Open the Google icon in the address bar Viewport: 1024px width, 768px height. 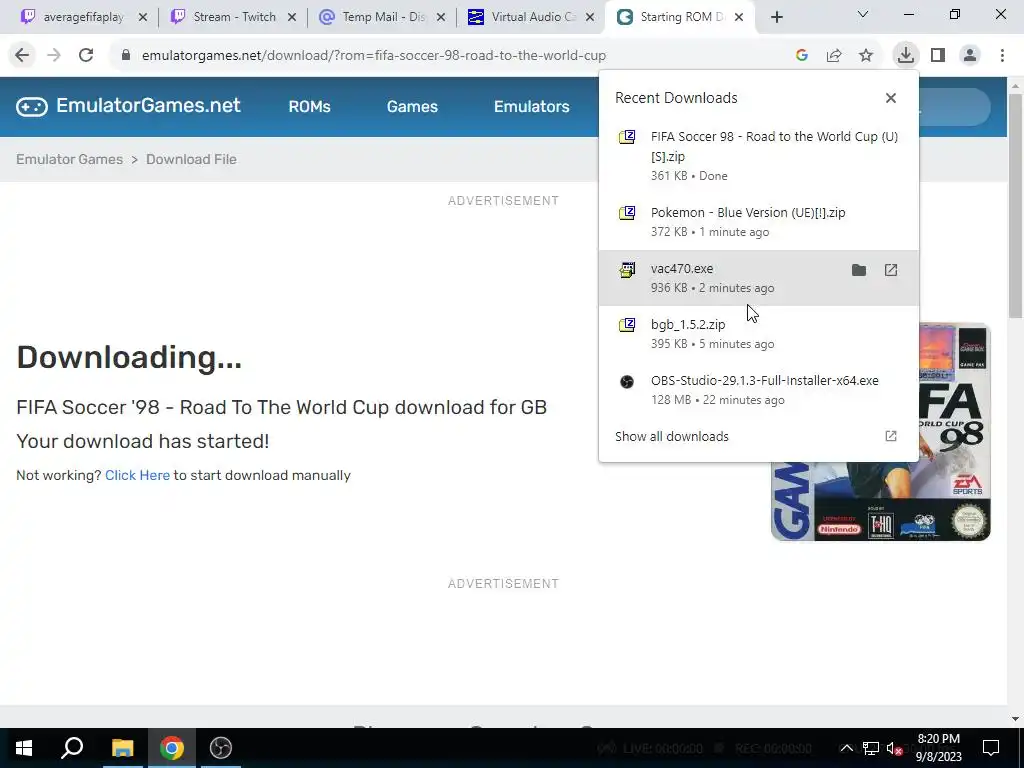pos(802,56)
